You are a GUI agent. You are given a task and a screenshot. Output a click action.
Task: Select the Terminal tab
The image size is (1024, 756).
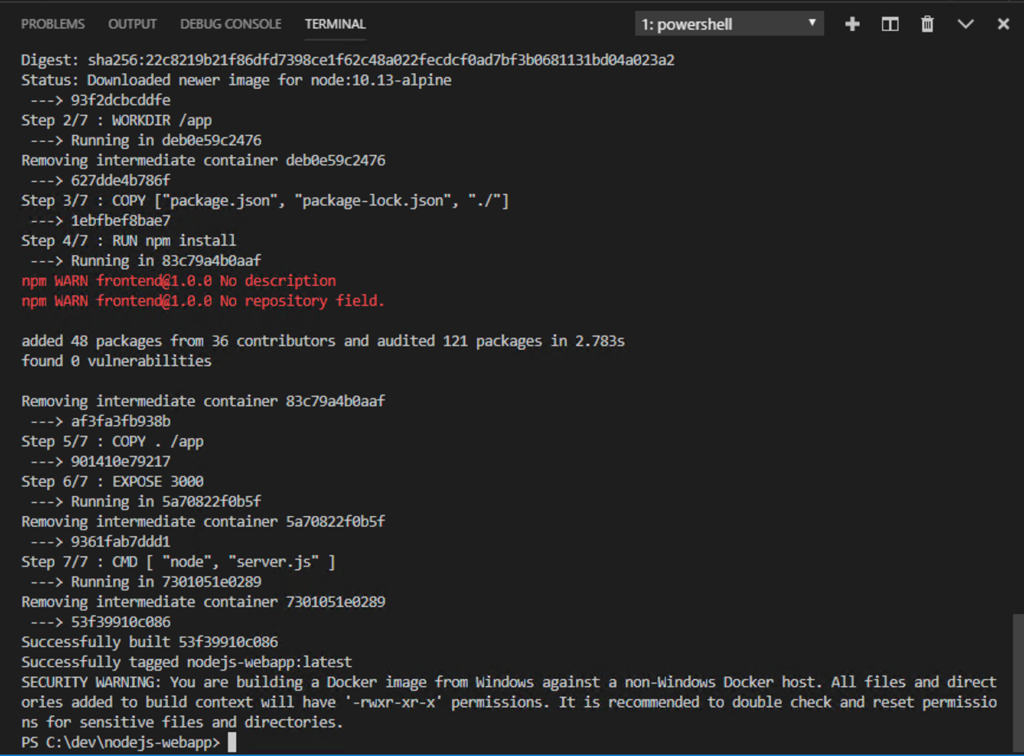coord(335,24)
